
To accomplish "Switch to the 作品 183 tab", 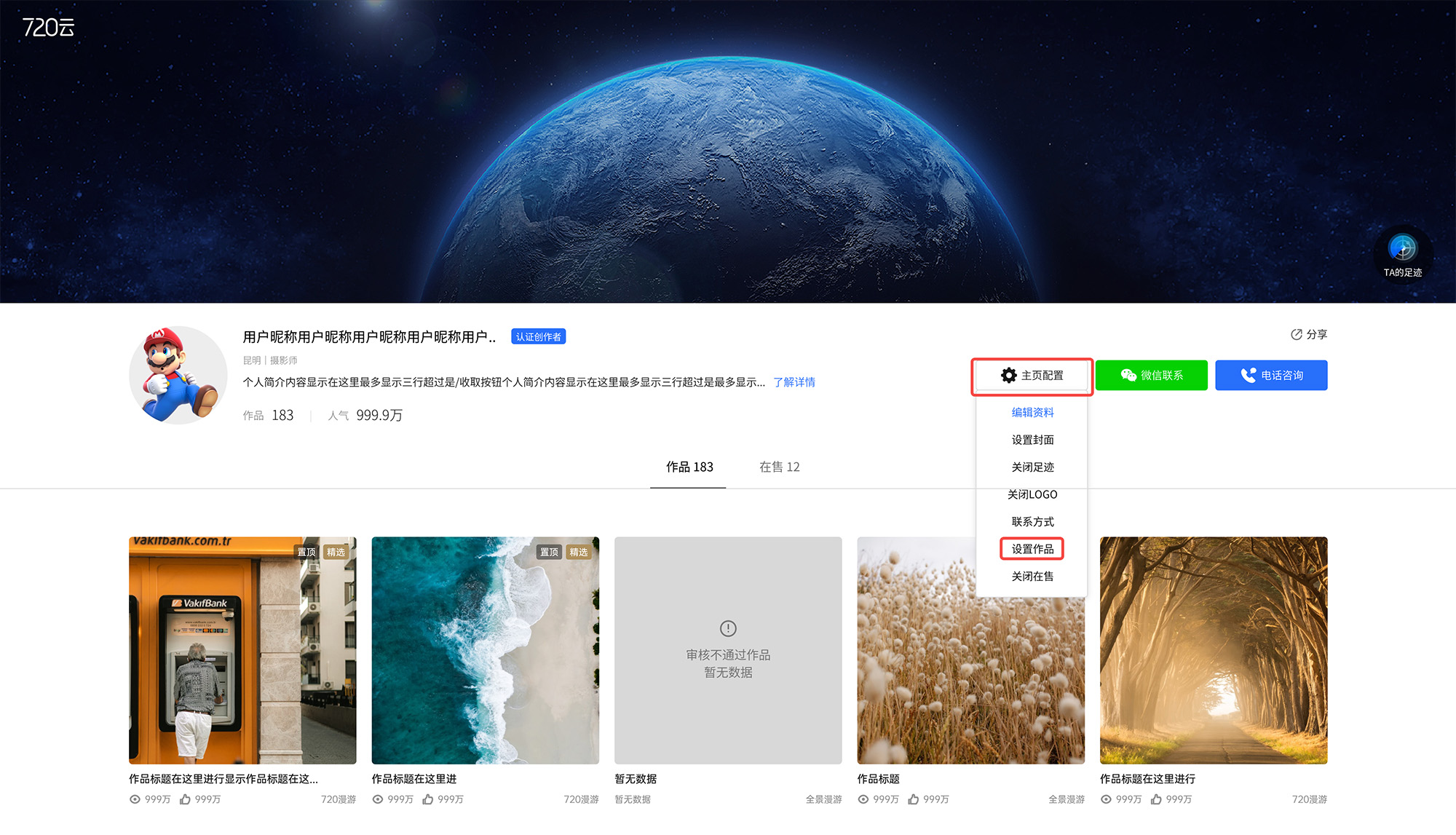I will coord(689,467).
